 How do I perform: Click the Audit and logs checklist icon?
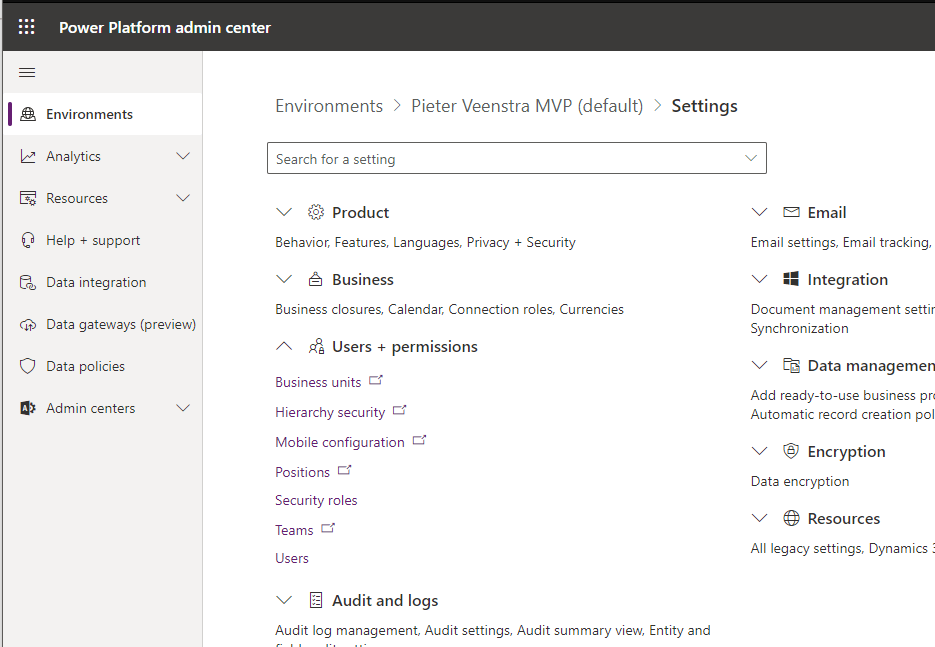point(316,600)
